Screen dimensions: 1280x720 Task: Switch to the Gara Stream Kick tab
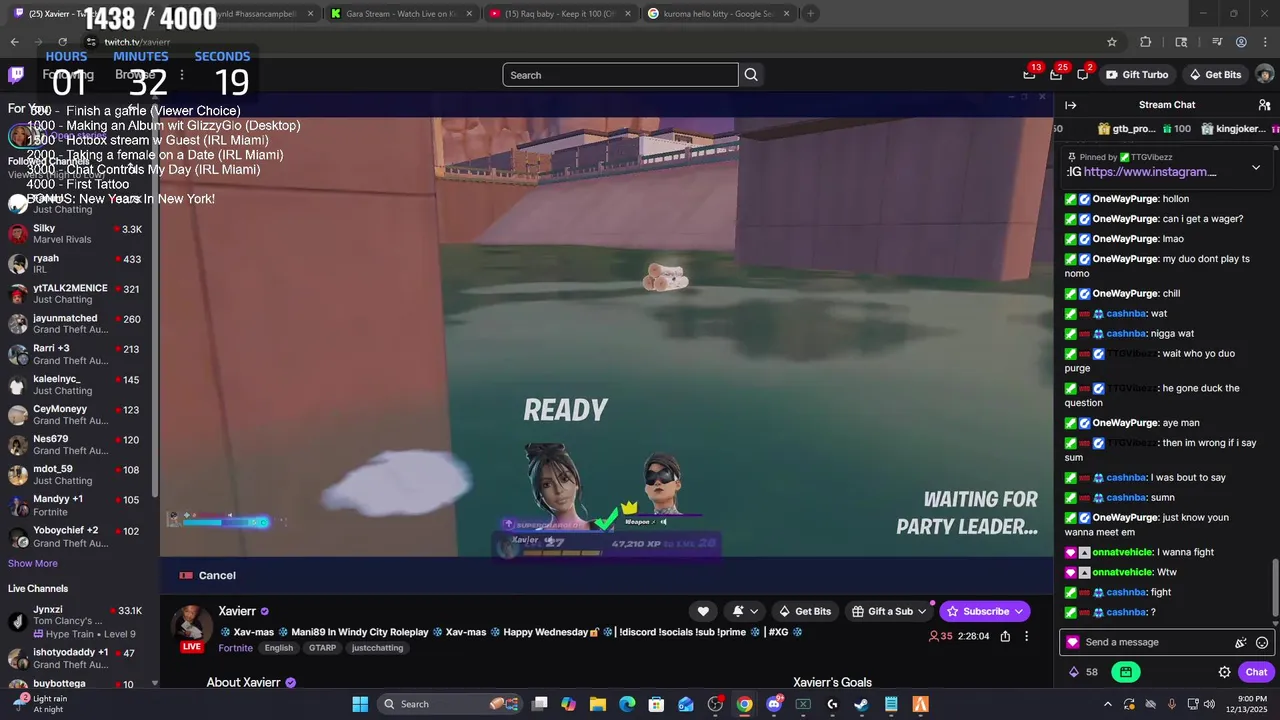point(400,14)
